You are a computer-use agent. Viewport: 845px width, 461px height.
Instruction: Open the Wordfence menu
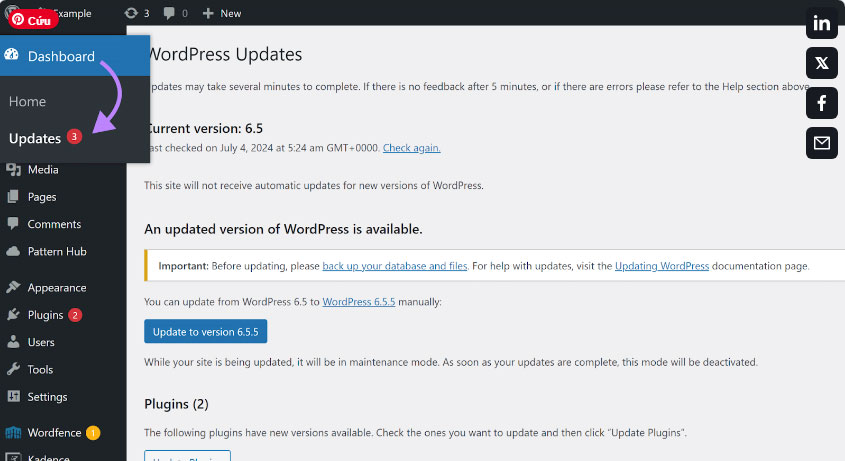click(54, 432)
